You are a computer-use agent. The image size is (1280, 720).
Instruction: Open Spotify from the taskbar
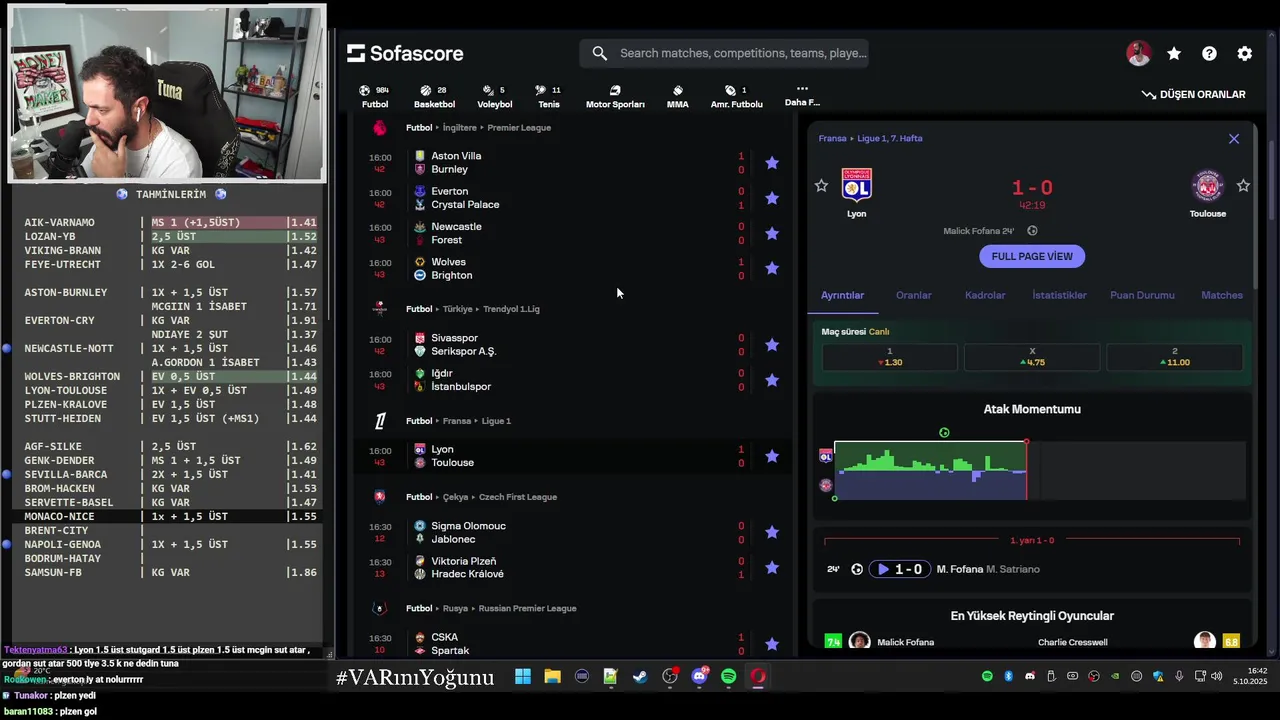[x=729, y=677]
